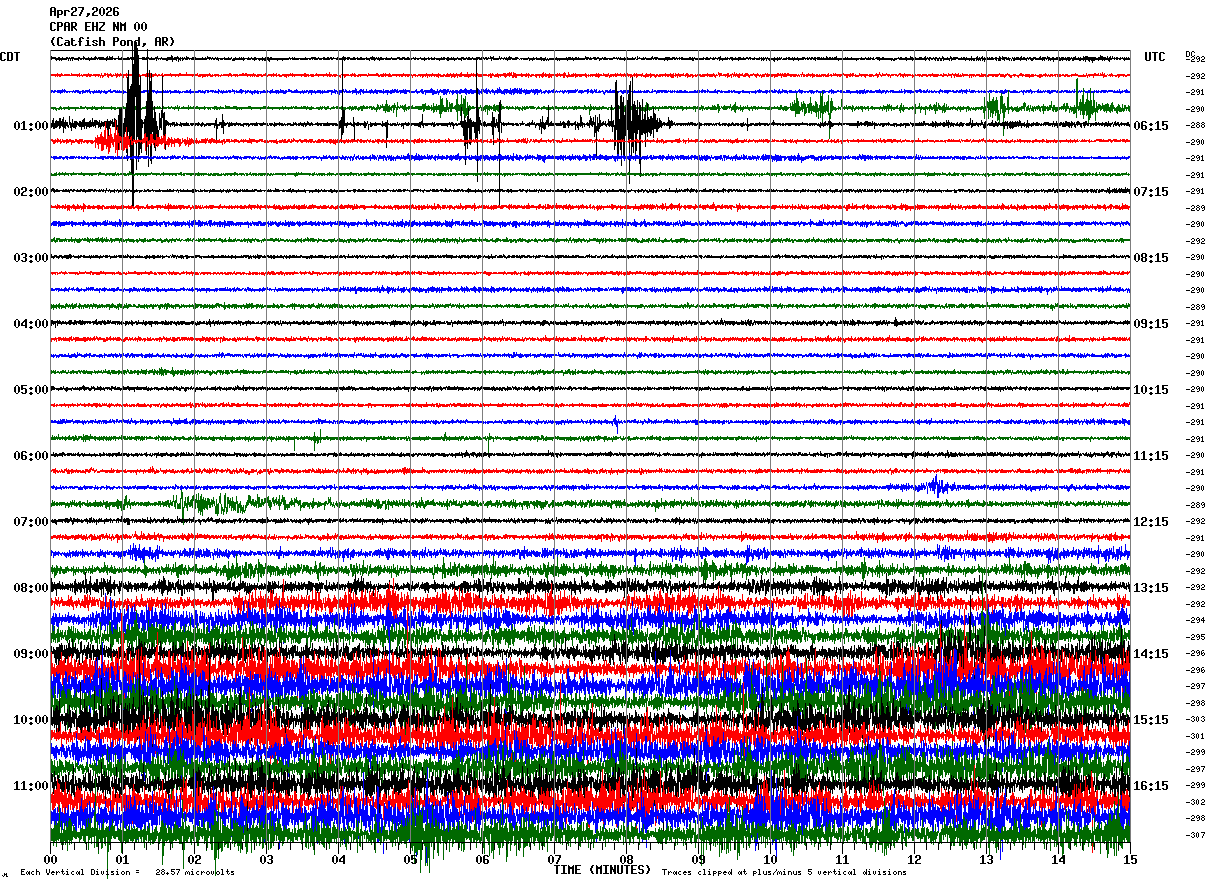Screen dimensions: 1210x886
Task: Click the UTC timezone label
Action: [1155, 57]
